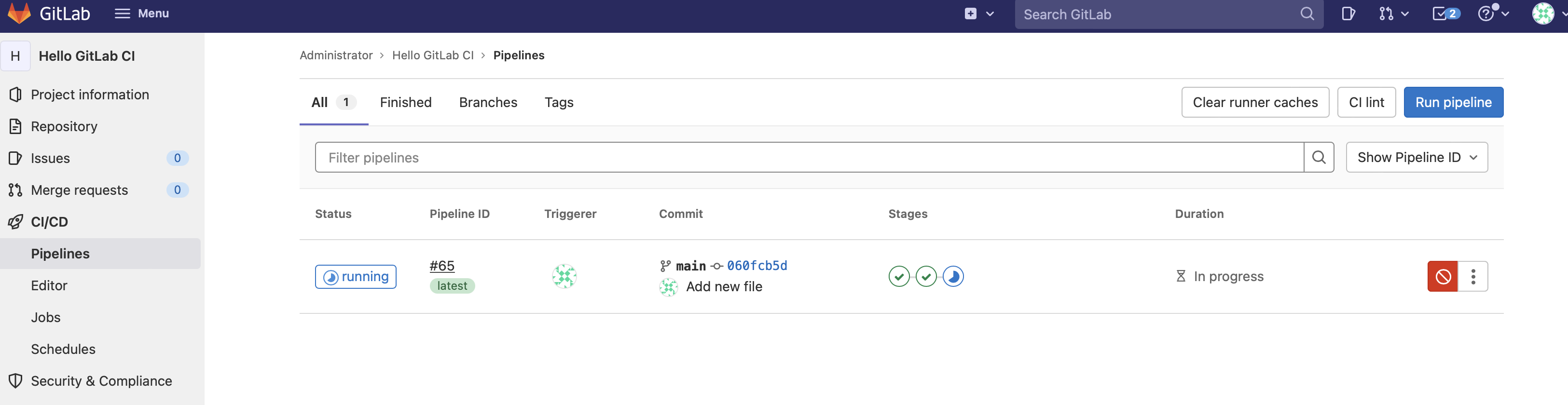Open the Help menu dropdown

pos(1493,14)
